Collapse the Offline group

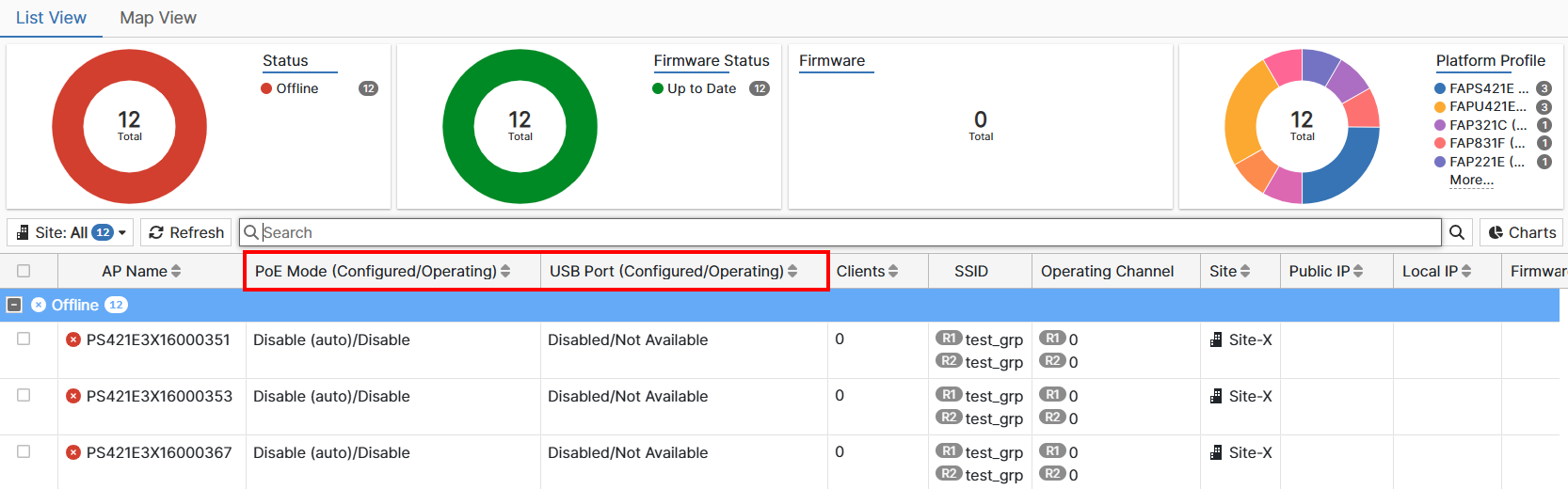tap(14, 305)
